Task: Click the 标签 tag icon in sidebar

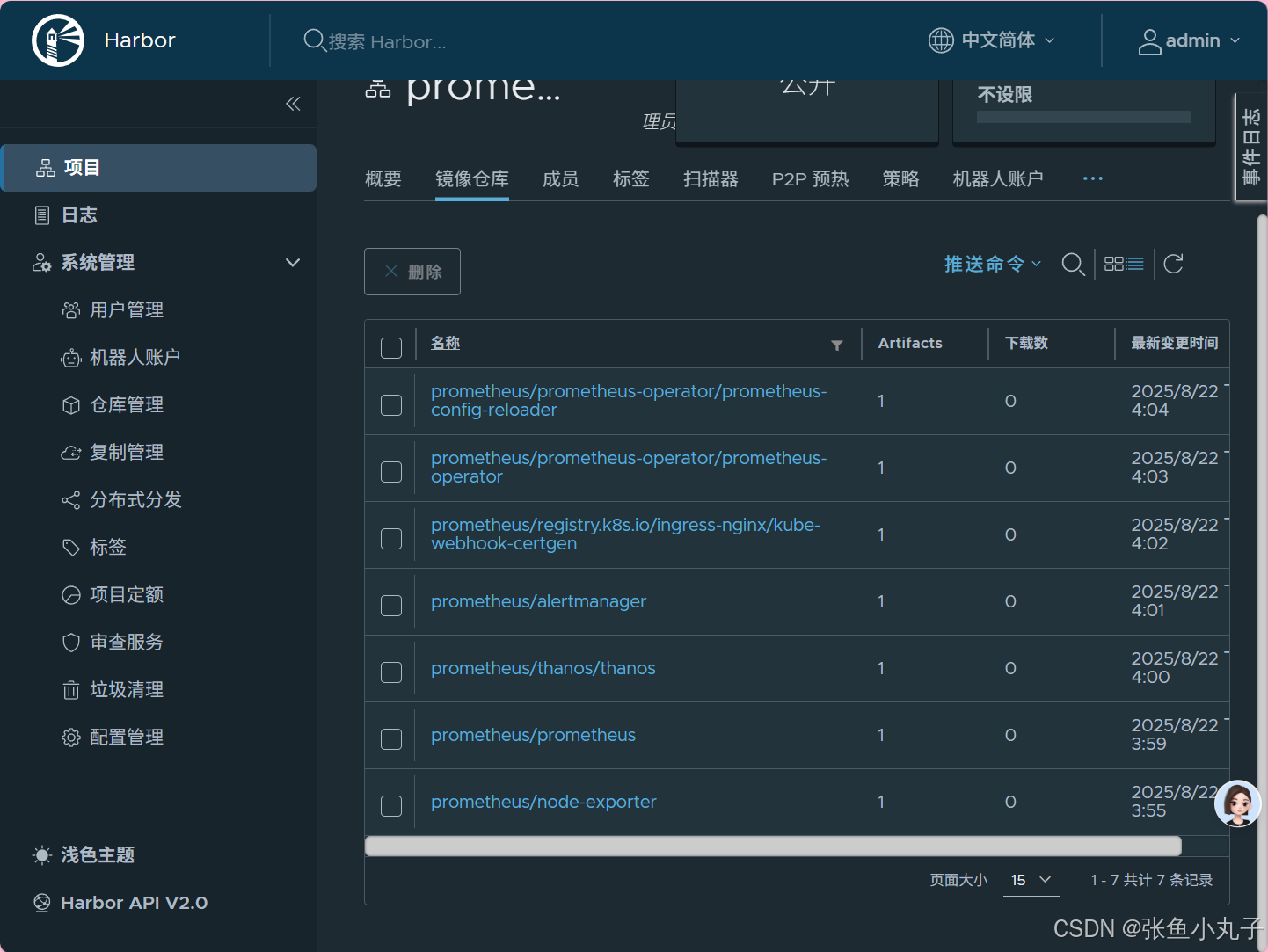Action: pyautogui.click(x=71, y=548)
